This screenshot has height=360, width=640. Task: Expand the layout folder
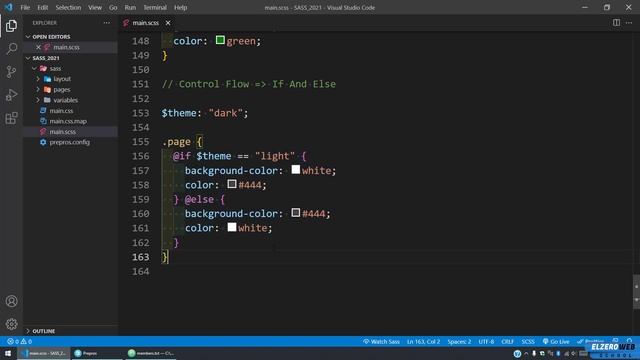coord(70,79)
